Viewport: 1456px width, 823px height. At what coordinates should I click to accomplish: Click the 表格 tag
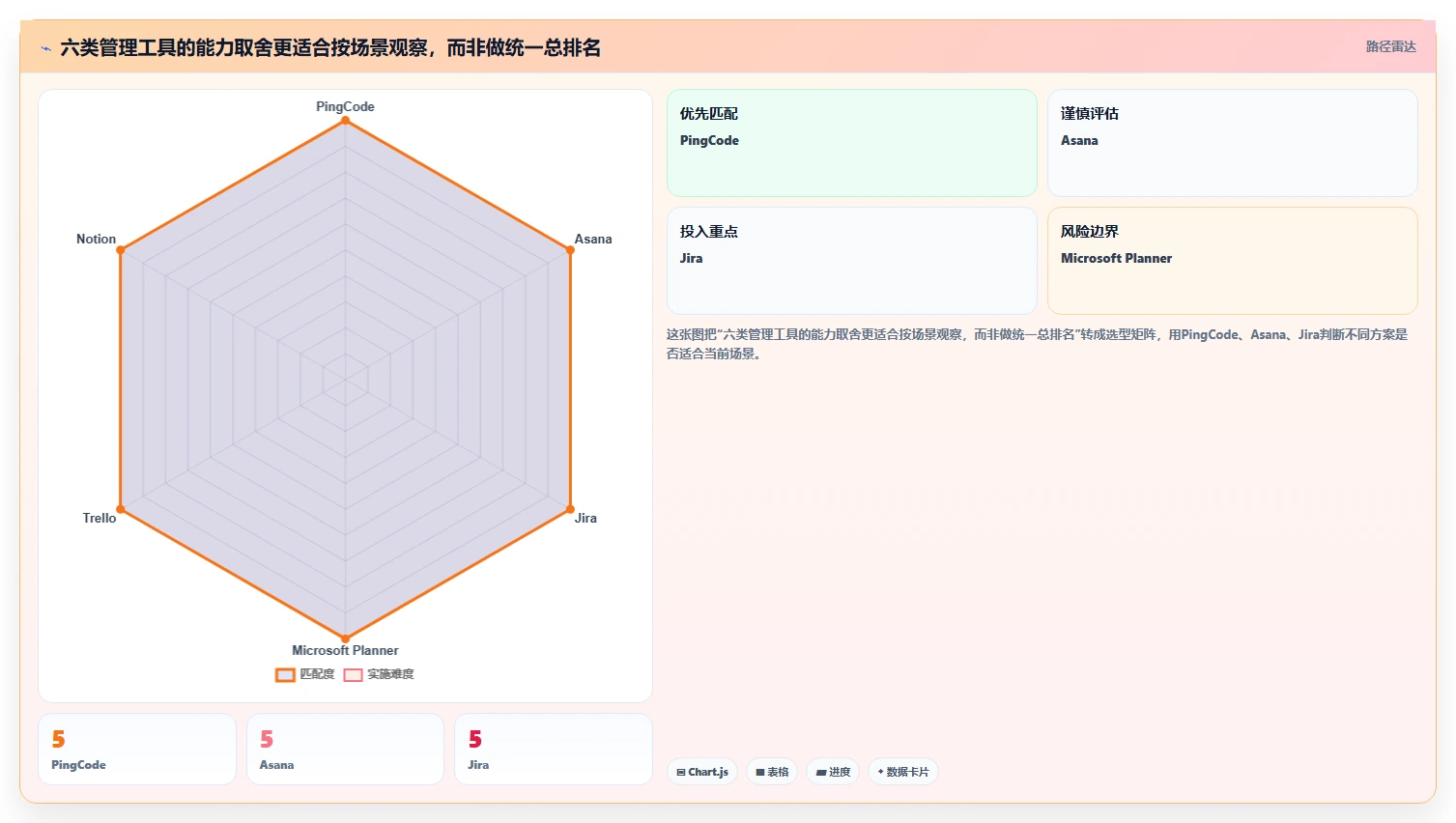click(x=772, y=772)
